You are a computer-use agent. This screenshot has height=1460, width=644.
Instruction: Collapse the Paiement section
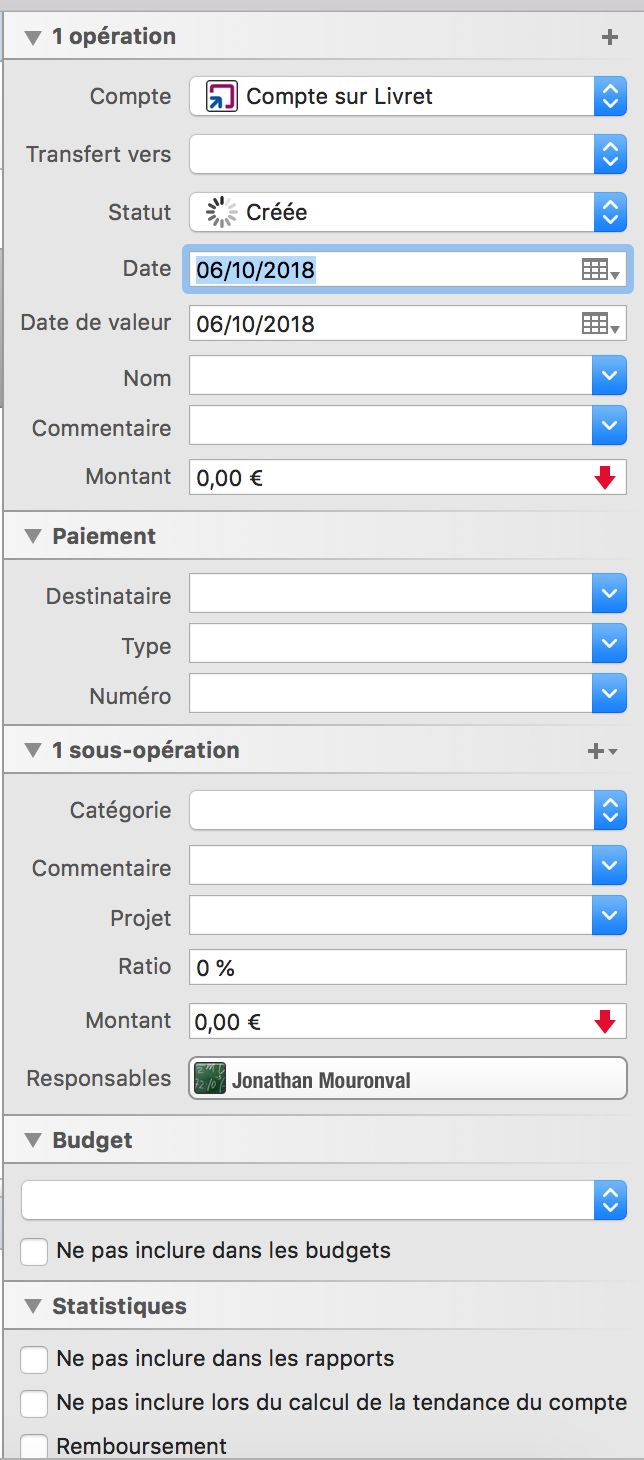pyautogui.click(x=33, y=537)
